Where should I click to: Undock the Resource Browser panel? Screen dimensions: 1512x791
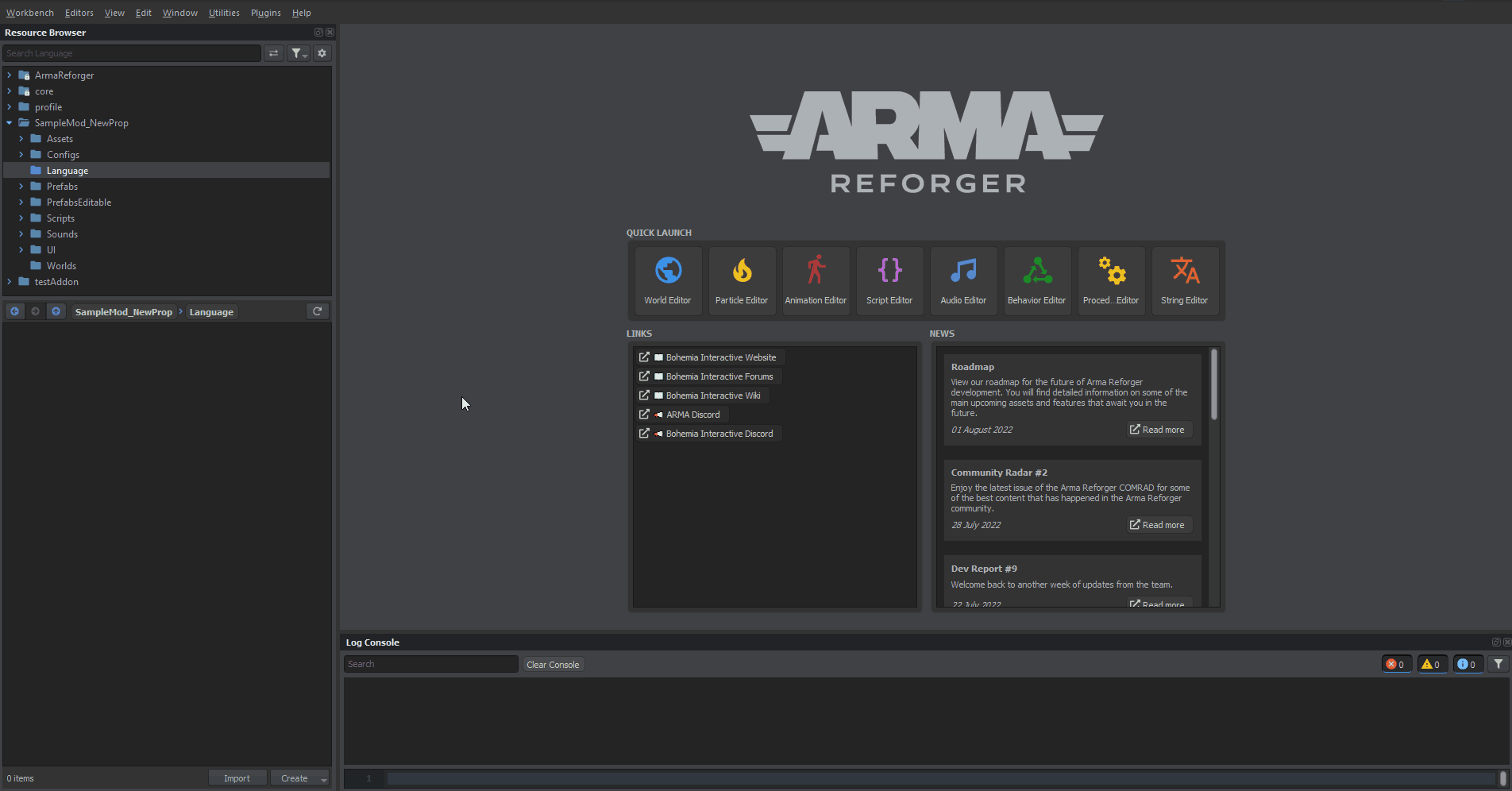click(318, 33)
